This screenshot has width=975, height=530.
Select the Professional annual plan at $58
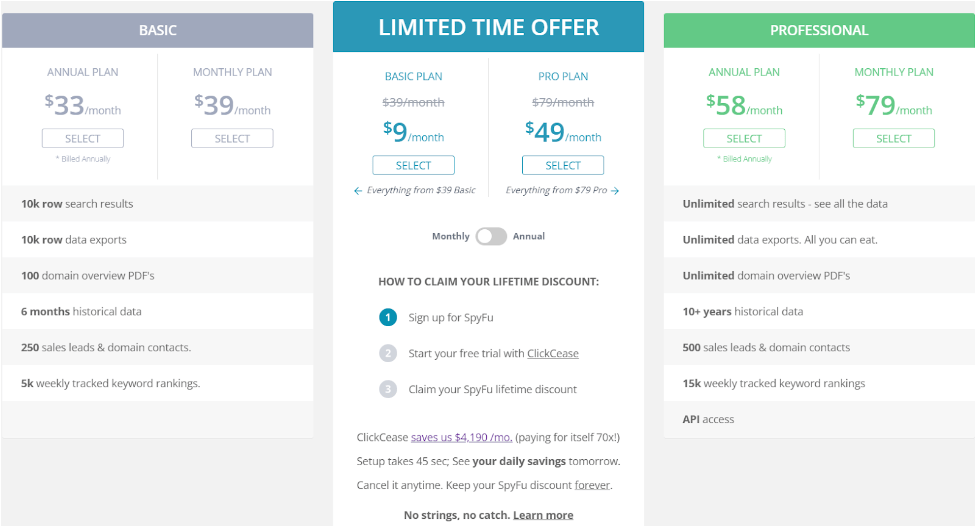point(744,138)
